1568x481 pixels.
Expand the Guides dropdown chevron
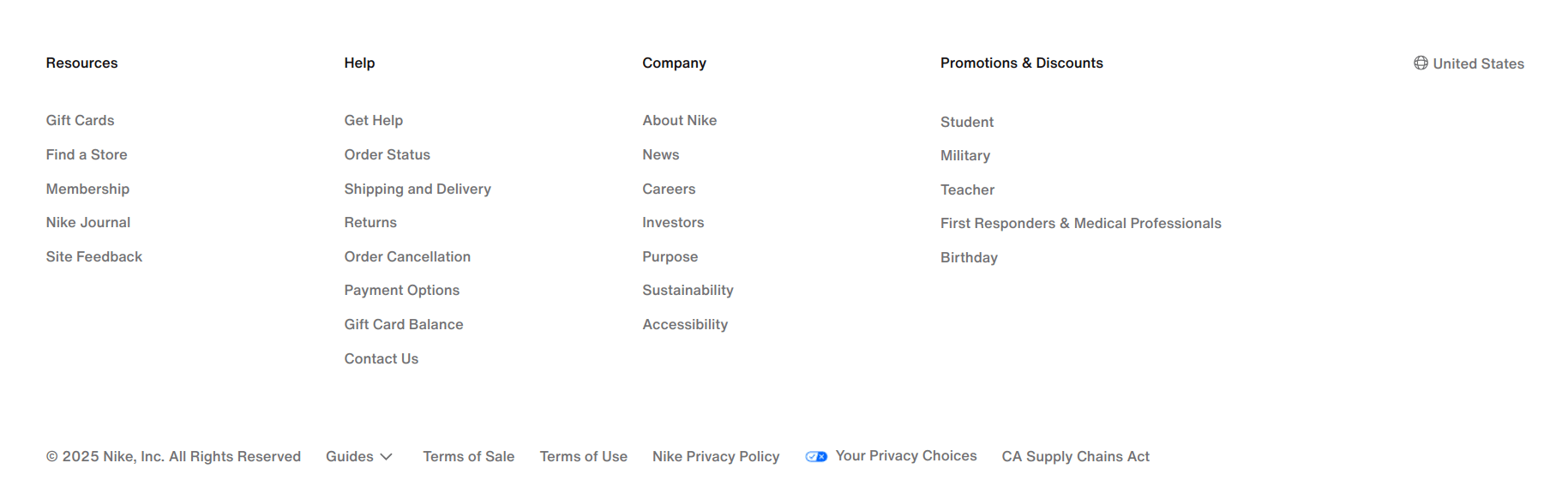(x=387, y=457)
